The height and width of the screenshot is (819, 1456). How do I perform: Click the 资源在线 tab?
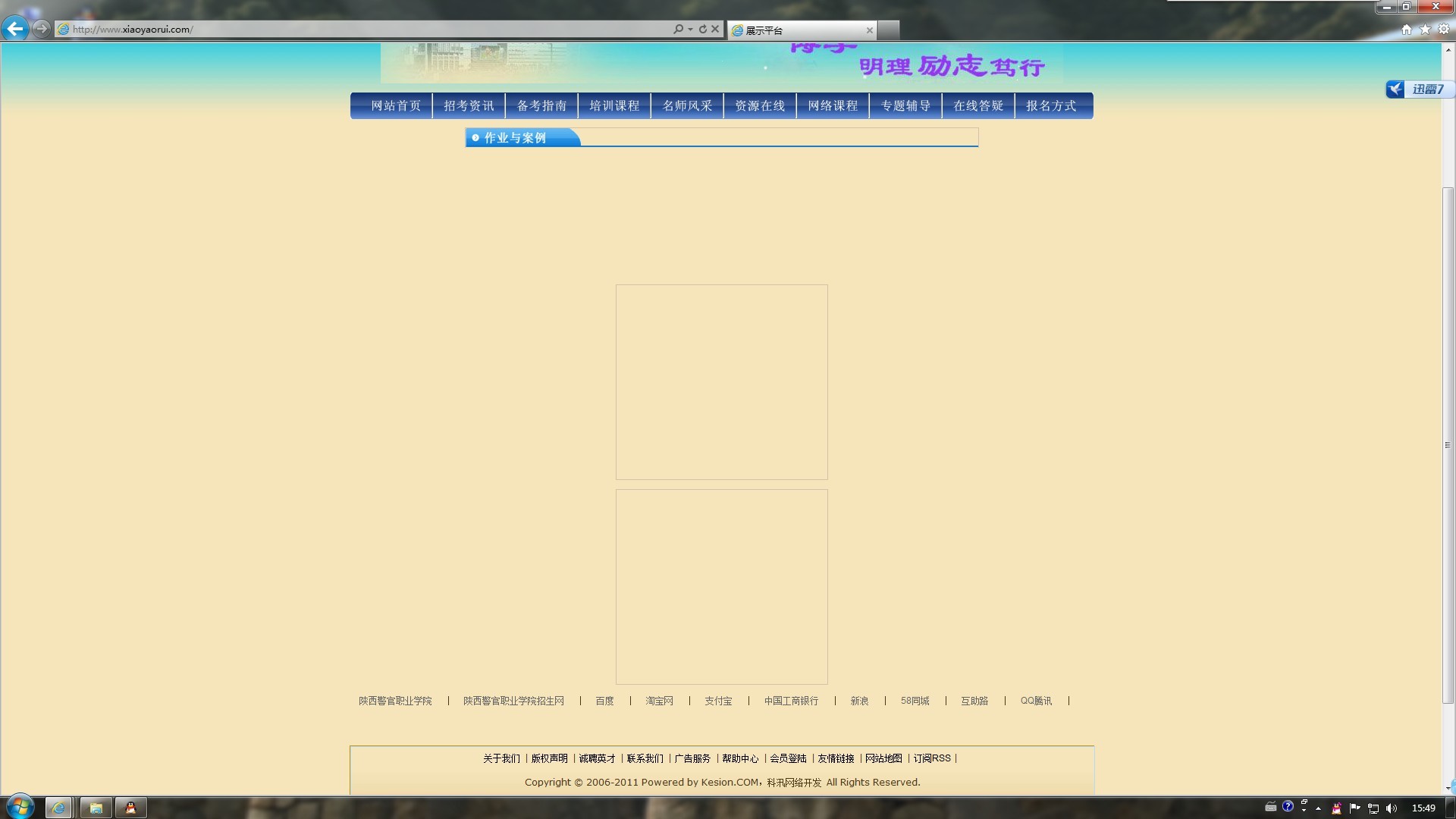point(760,105)
